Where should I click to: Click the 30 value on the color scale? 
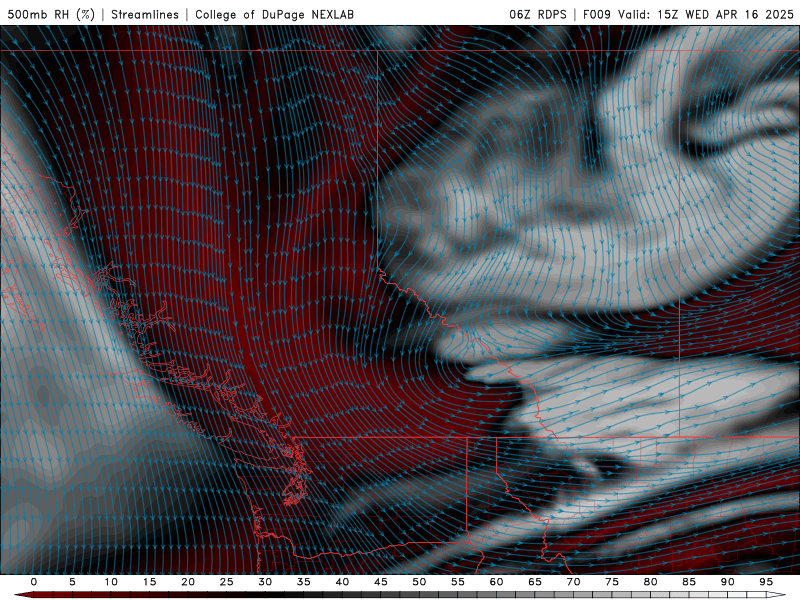[265, 582]
